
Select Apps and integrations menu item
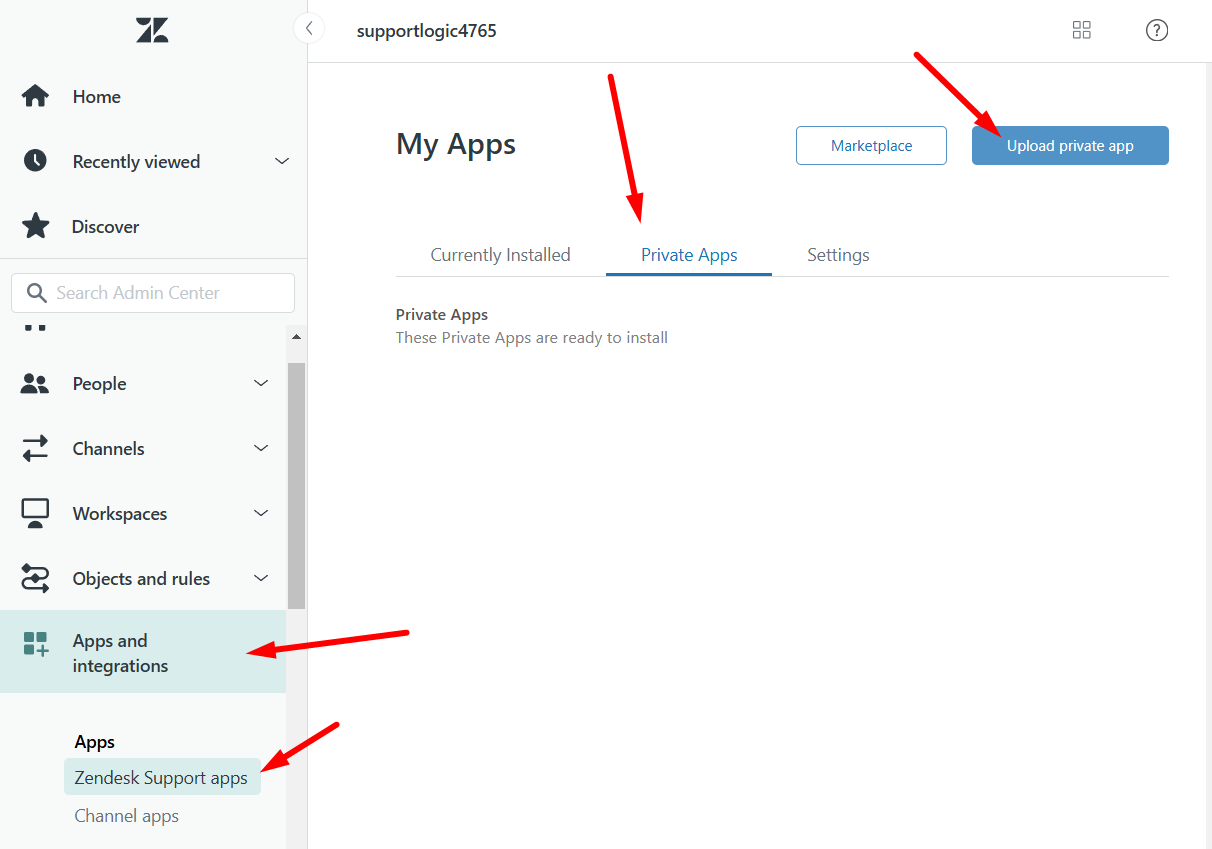pos(143,652)
